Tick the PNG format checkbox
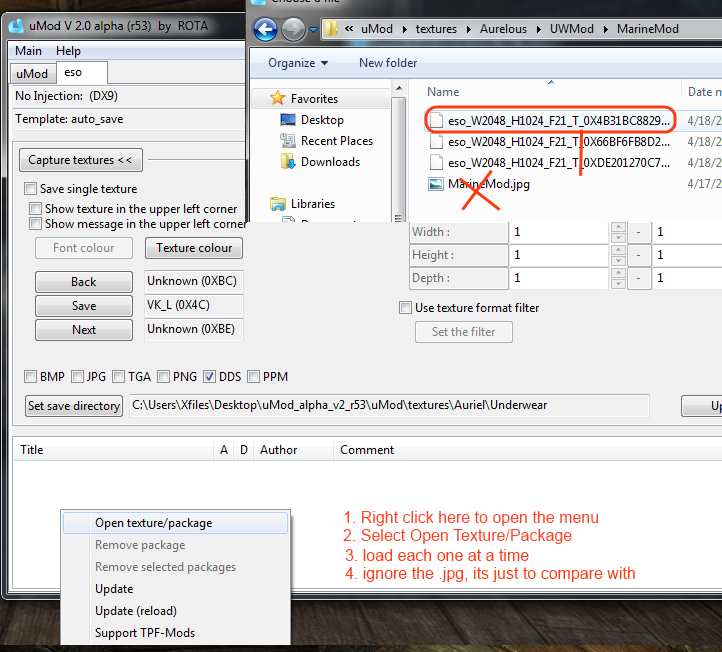 164,377
